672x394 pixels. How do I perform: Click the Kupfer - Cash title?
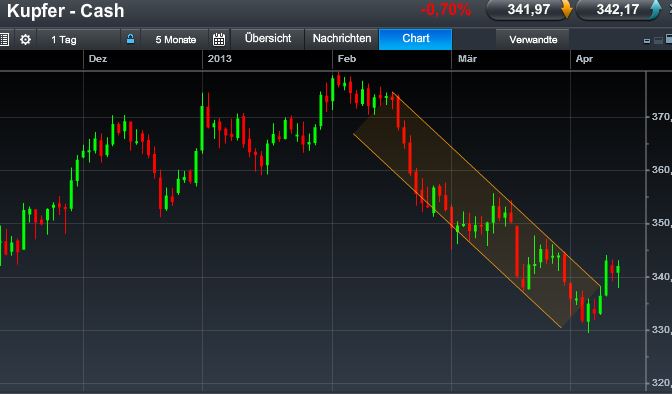pos(66,11)
